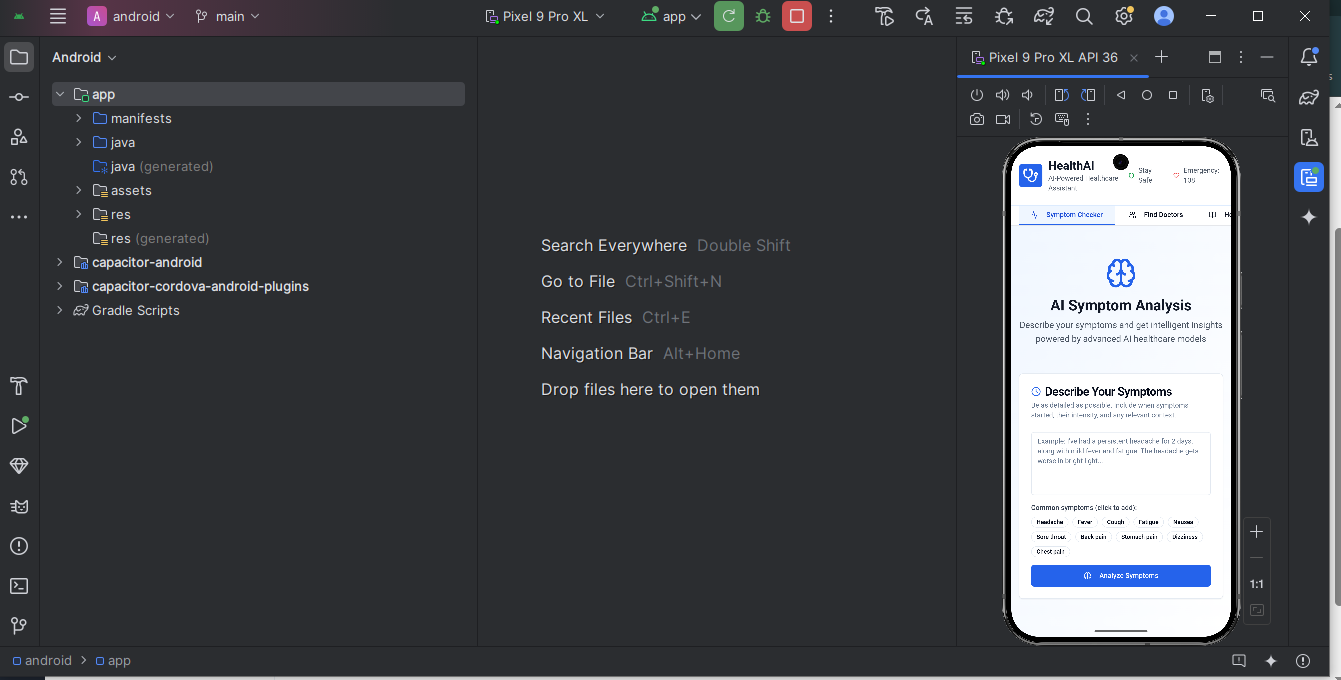Raise the emulator volume
The image size is (1341, 680).
[1002, 95]
